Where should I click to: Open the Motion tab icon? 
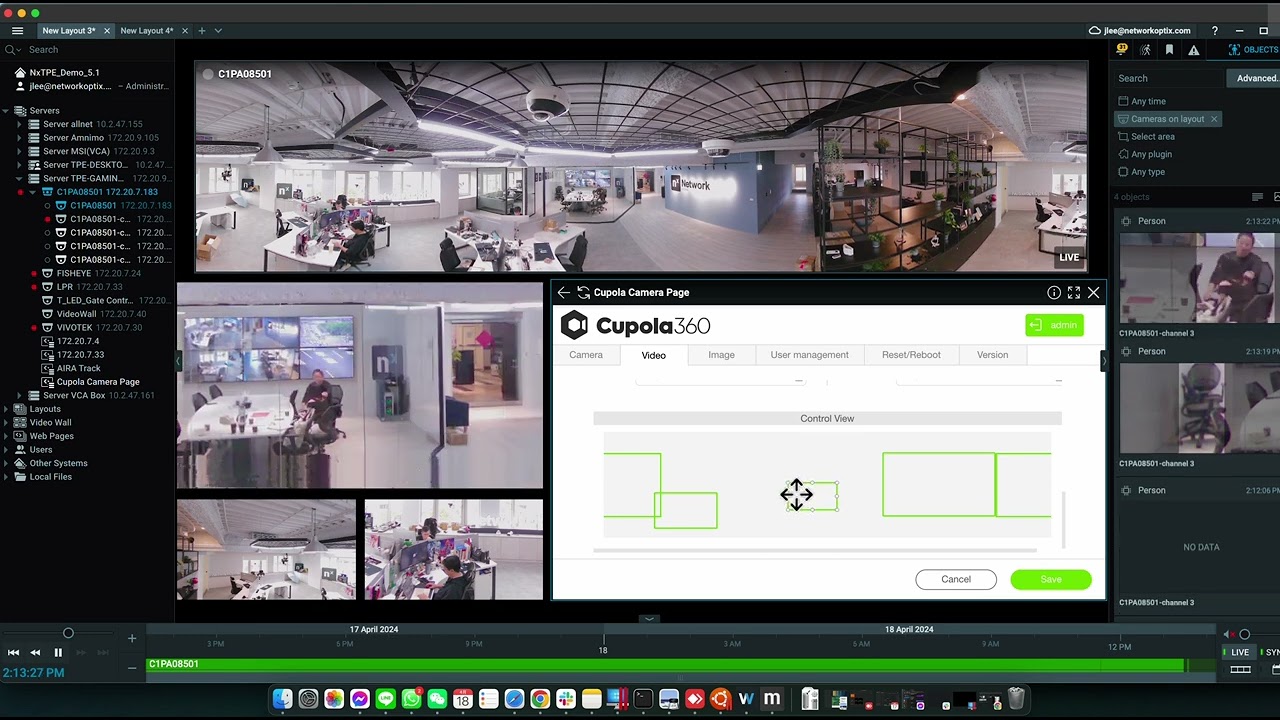[x=1145, y=50]
